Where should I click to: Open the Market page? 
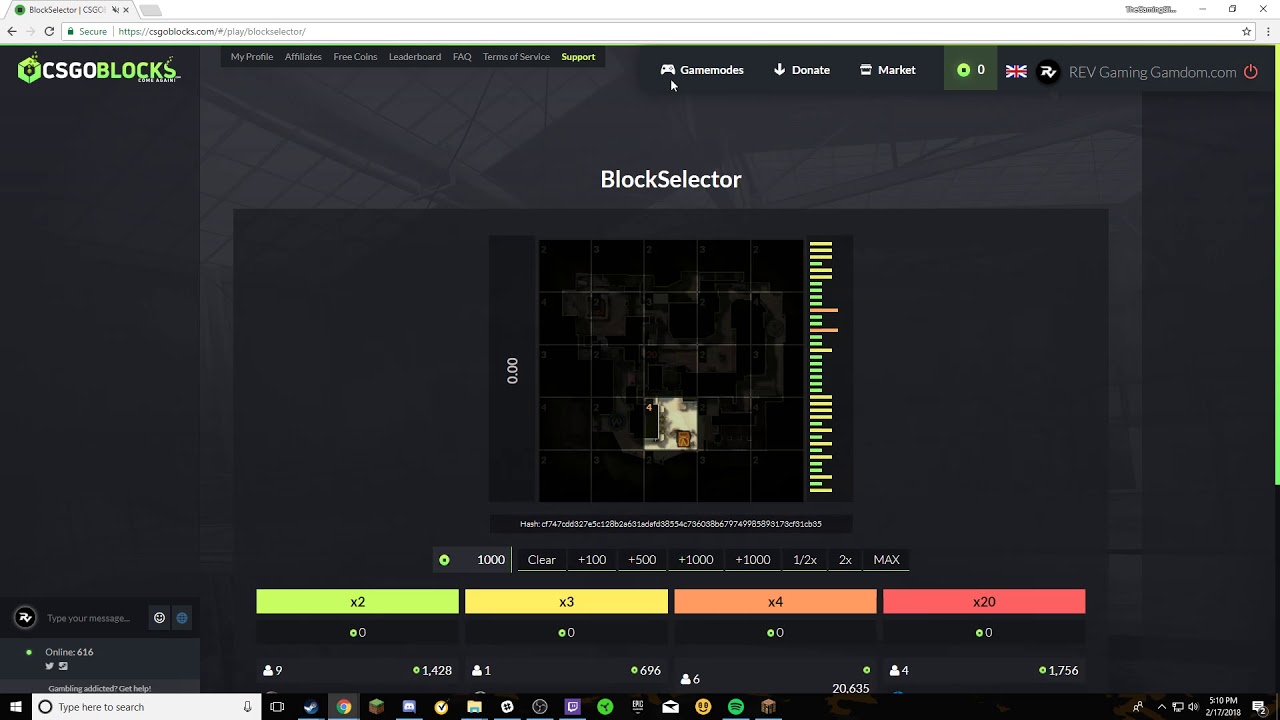887,70
